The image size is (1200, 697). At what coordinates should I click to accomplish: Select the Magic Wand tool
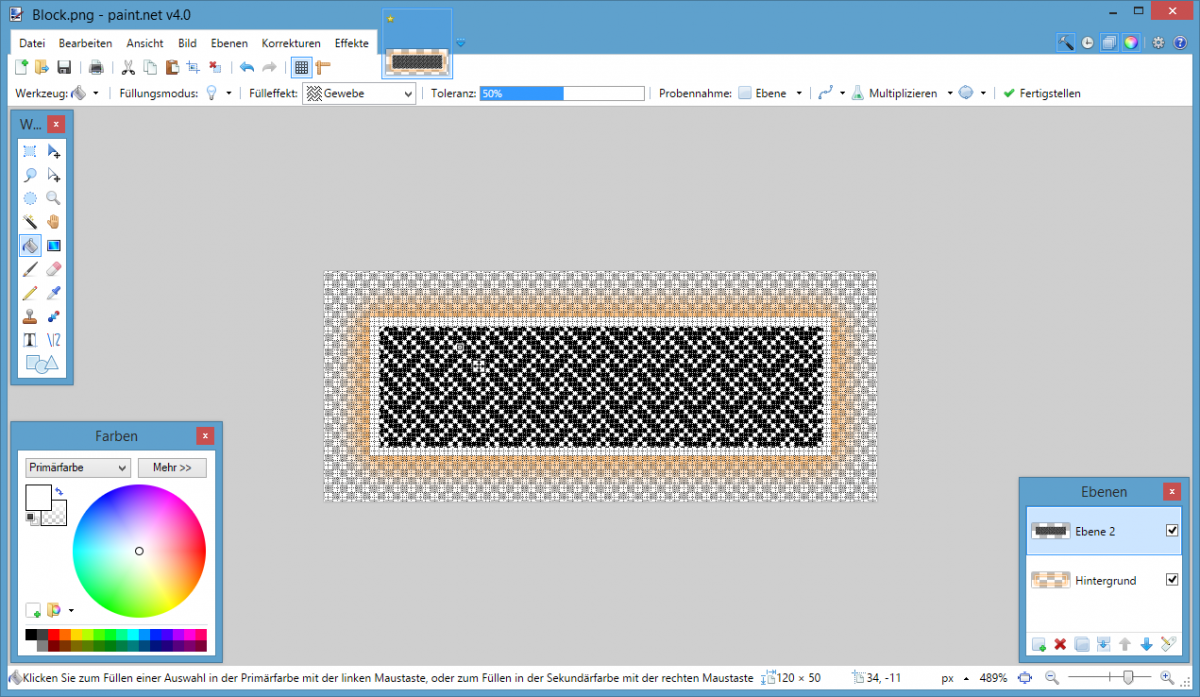pyautogui.click(x=30, y=222)
